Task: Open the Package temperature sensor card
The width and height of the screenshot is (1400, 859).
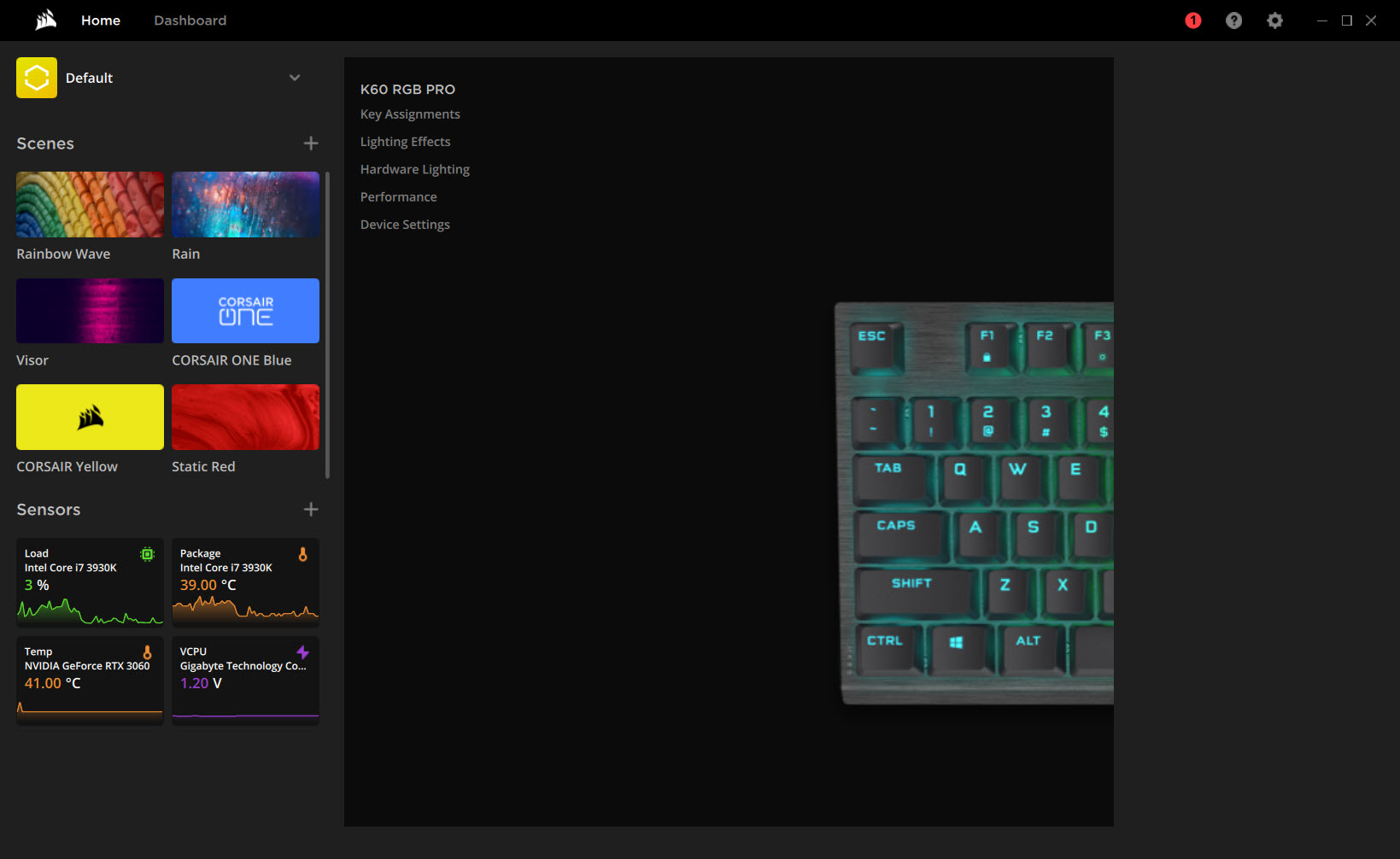Action: point(245,582)
